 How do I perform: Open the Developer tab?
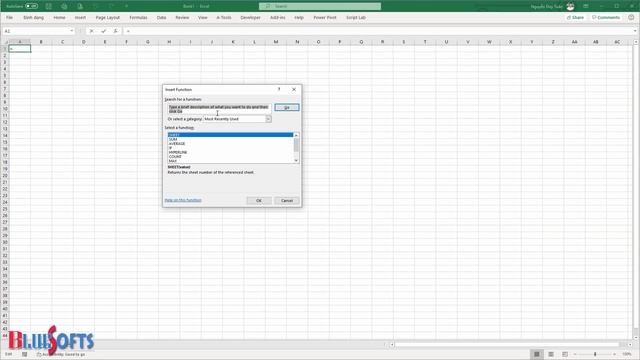250,18
